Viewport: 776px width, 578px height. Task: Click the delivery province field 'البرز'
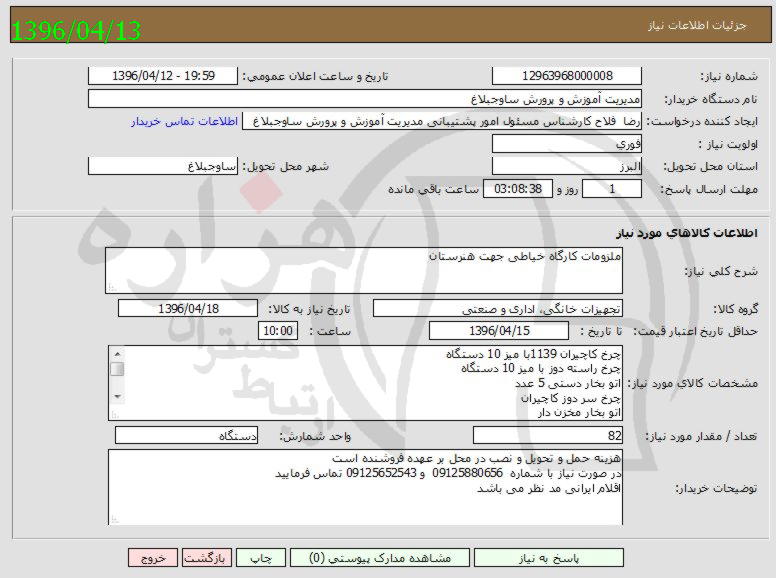coord(567,166)
